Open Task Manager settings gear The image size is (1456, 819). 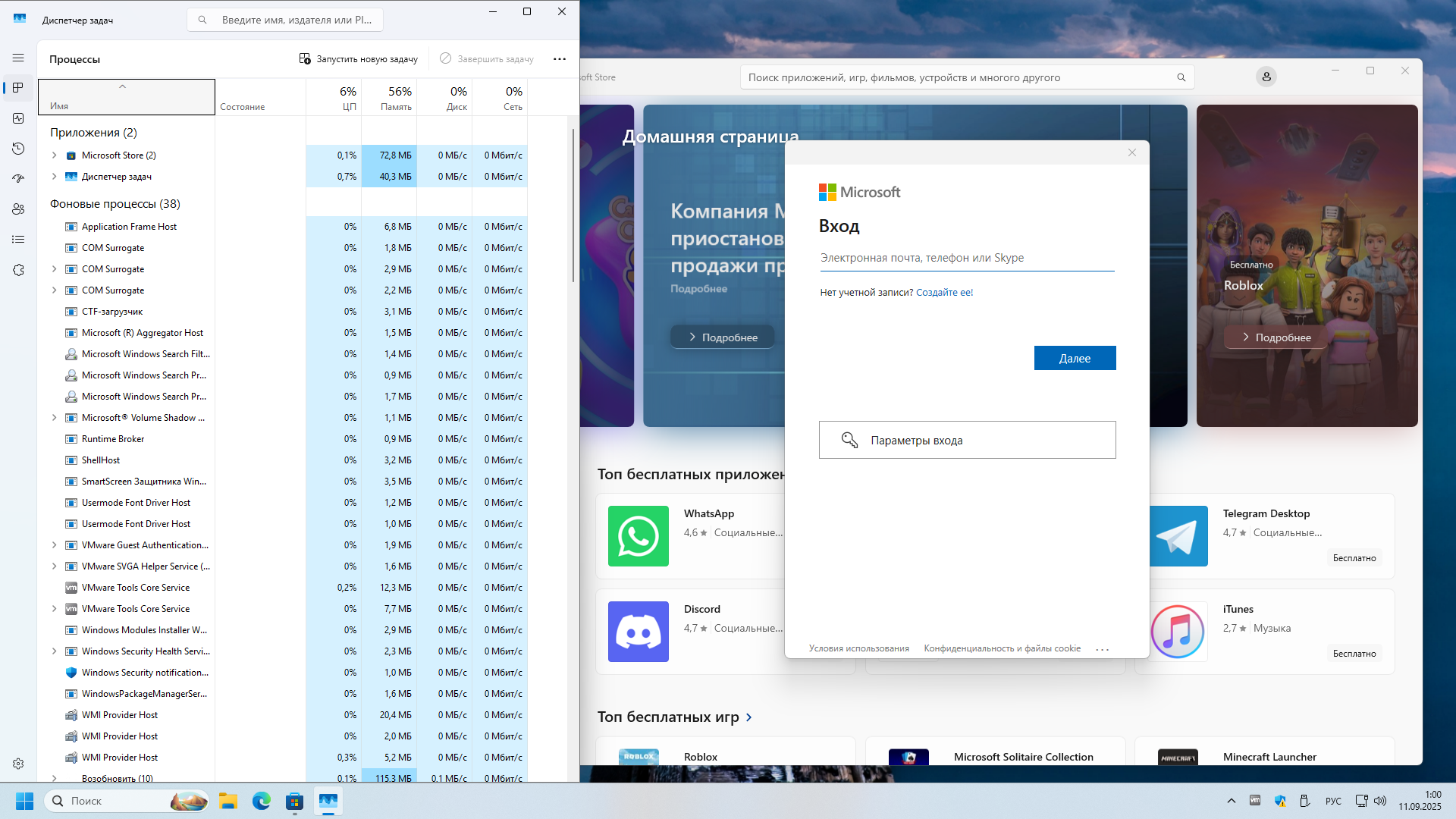pyautogui.click(x=18, y=764)
